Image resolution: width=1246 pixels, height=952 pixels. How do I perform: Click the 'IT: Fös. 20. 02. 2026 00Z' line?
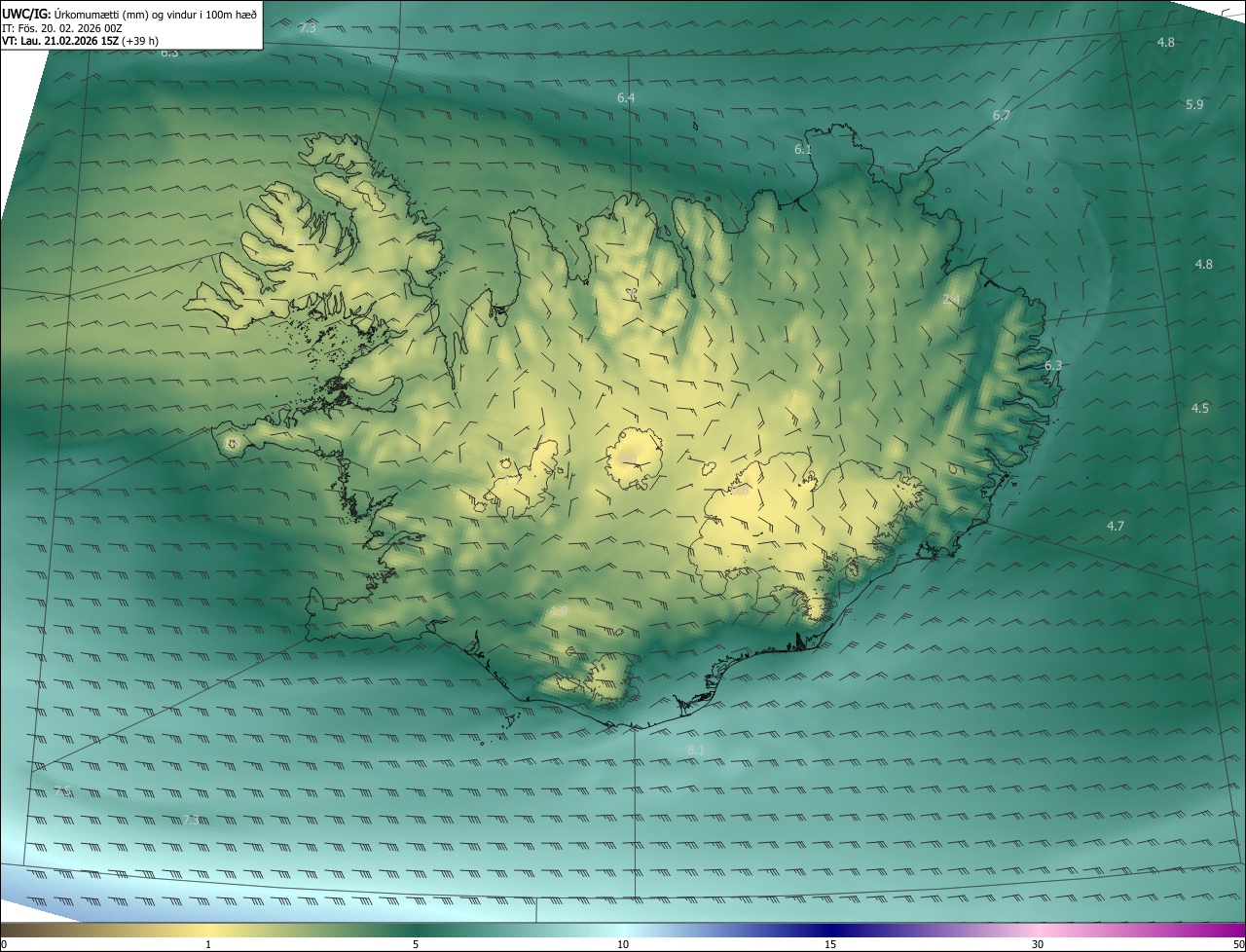click(62, 27)
